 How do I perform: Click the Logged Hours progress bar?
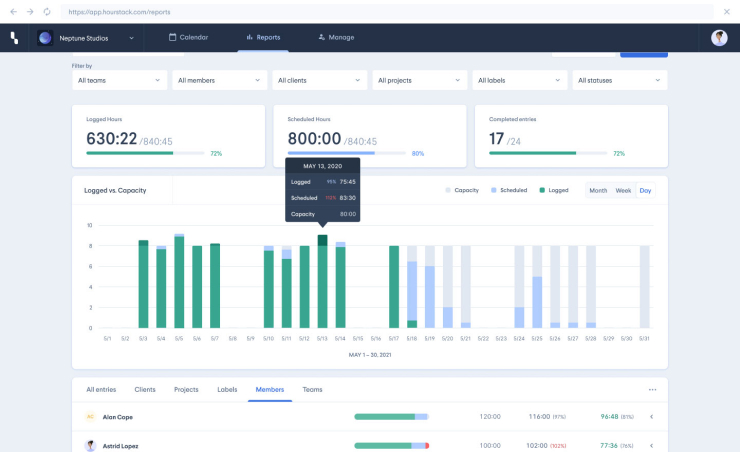pos(145,153)
